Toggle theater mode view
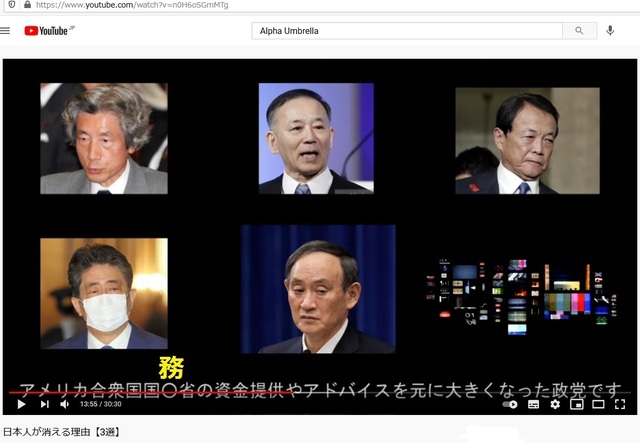 (x=598, y=404)
